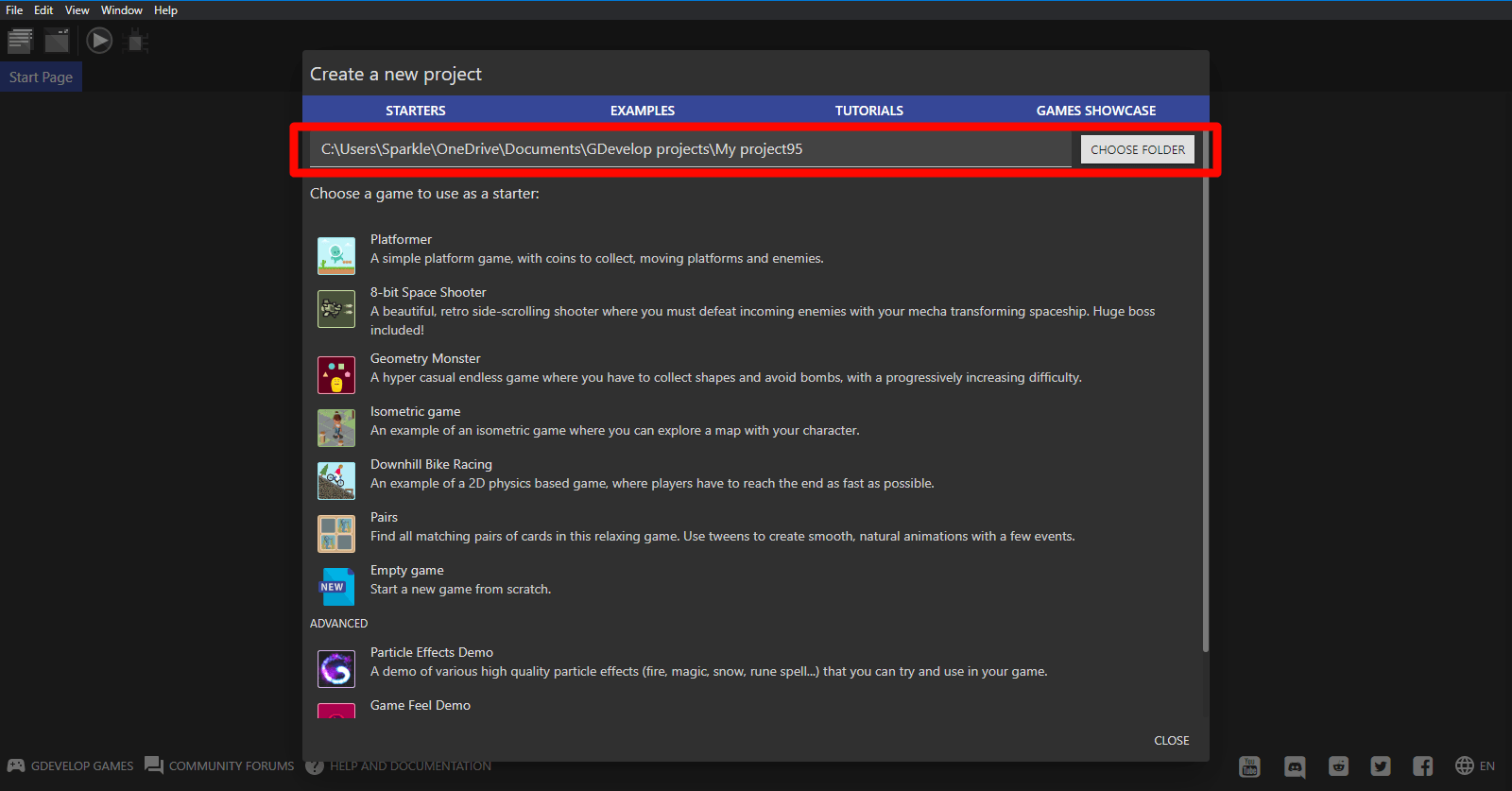The image size is (1512, 791).
Task: Open the Discord icon link
Action: (1295, 766)
